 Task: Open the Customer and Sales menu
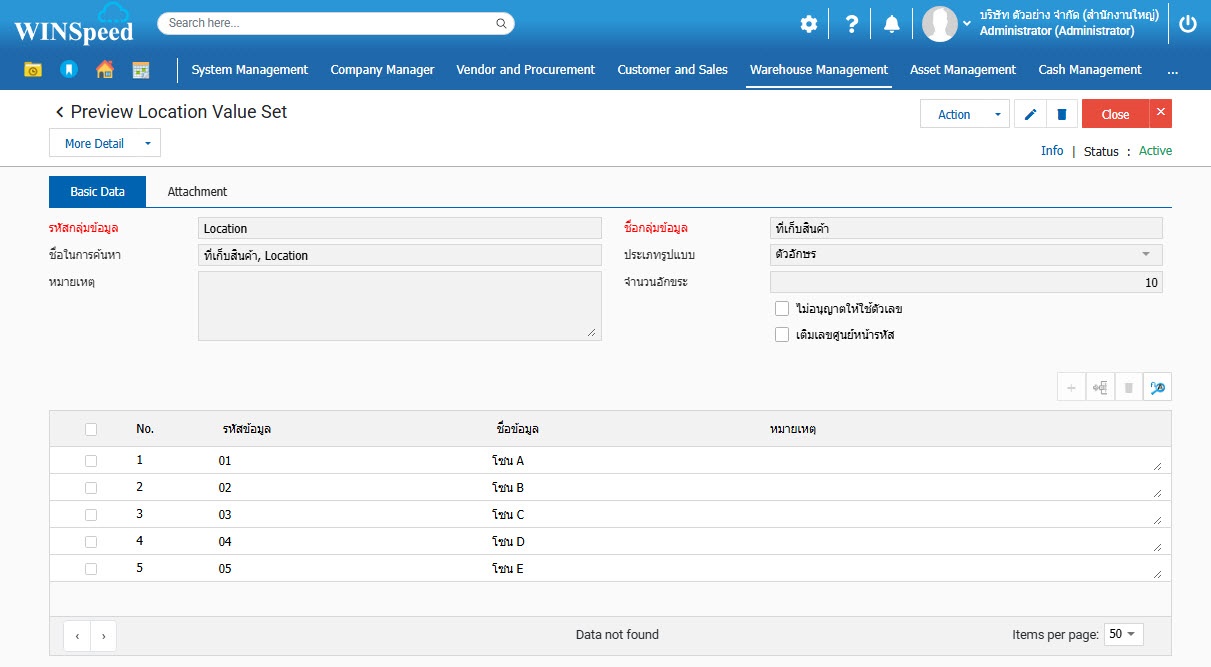[672, 70]
